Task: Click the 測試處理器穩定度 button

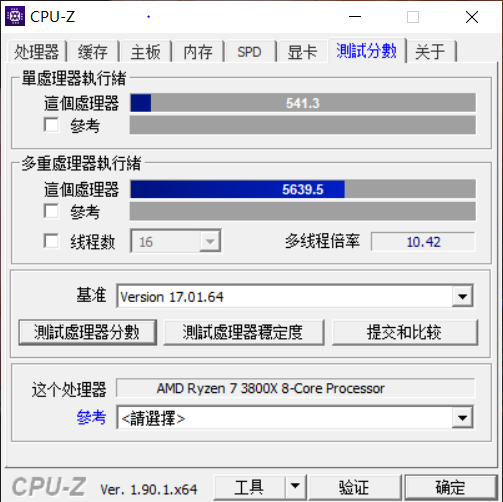Action: point(244,332)
